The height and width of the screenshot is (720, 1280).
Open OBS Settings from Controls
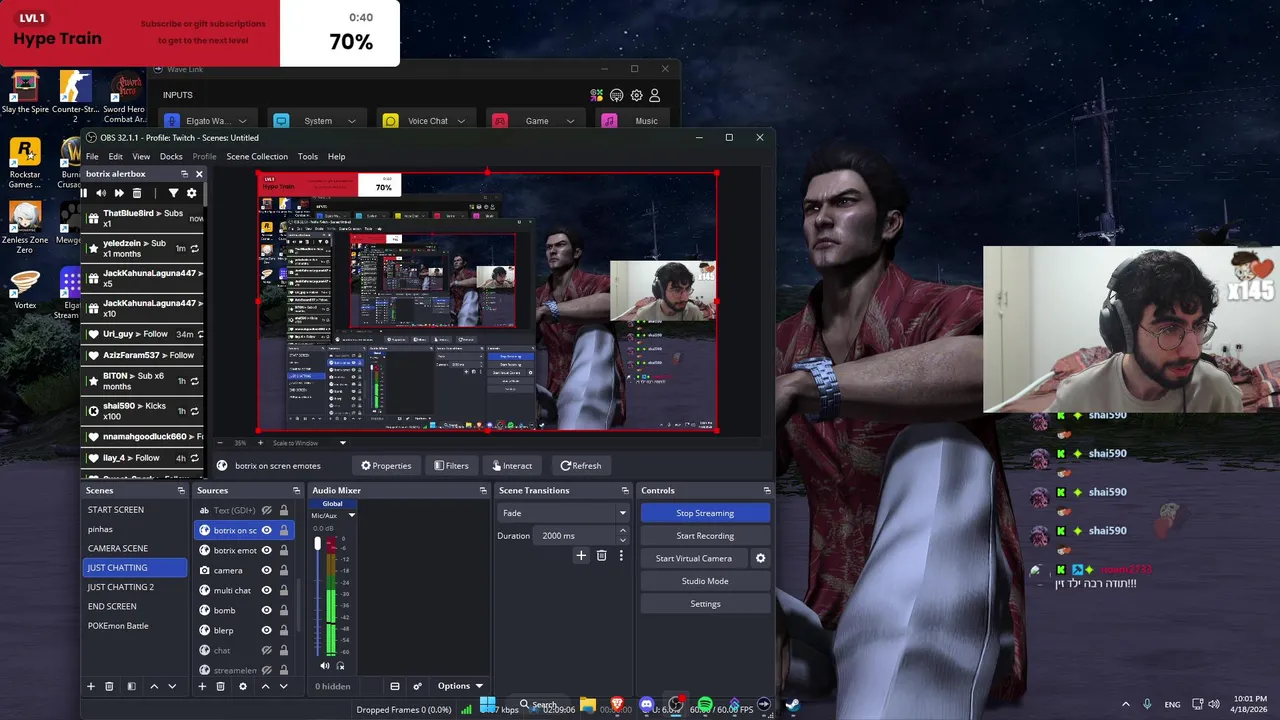click(705, 604)
